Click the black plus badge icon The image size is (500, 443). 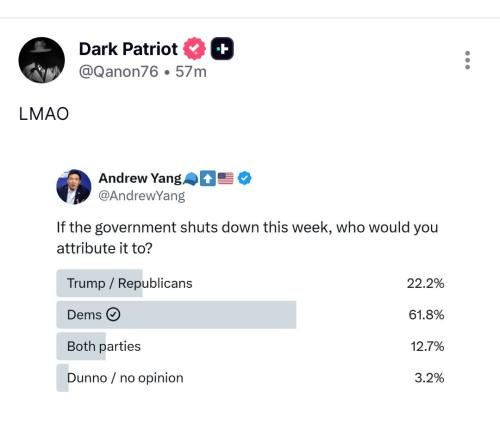point(222,49)
